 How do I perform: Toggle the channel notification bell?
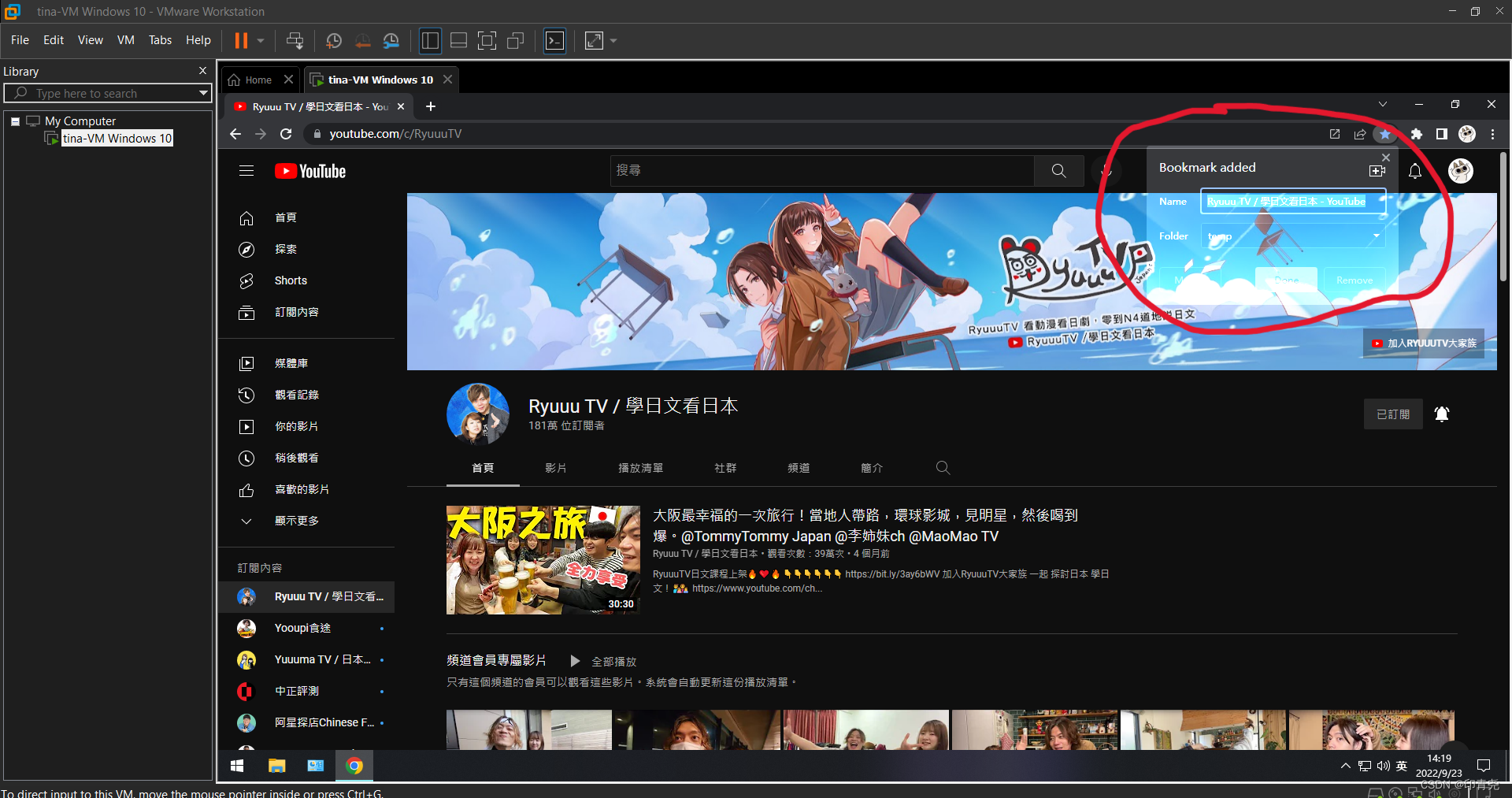point(1442,414)
